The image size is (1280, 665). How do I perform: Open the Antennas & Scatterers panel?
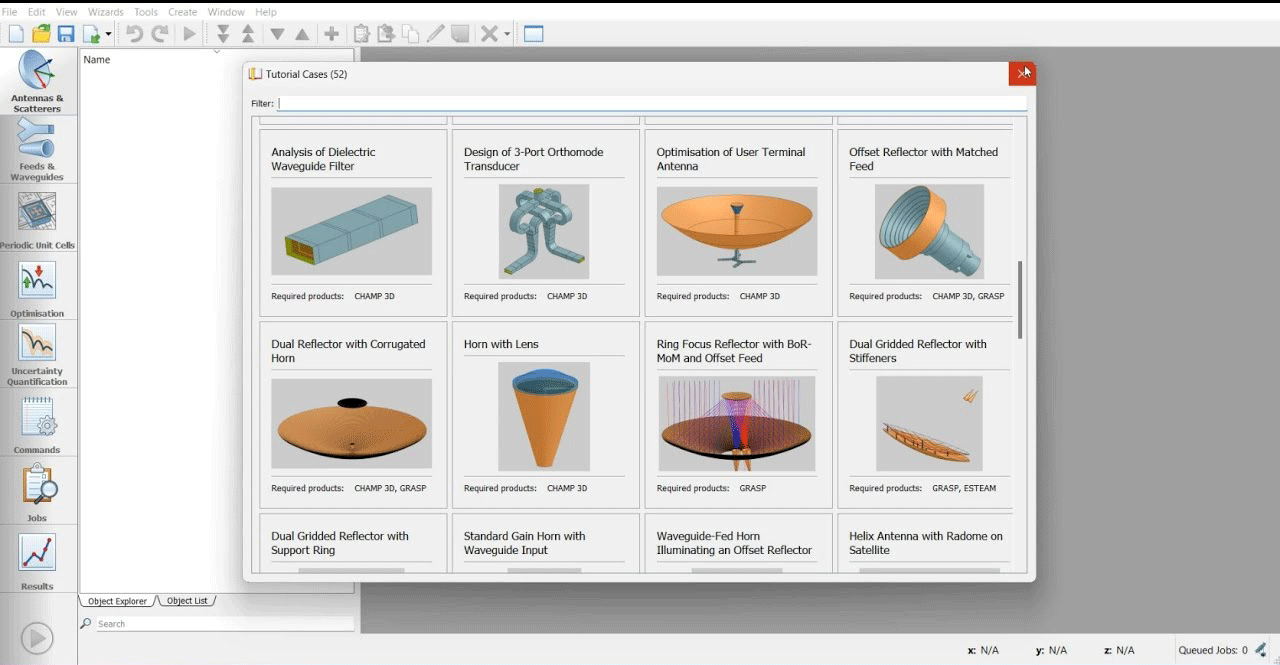click(37, 82)
